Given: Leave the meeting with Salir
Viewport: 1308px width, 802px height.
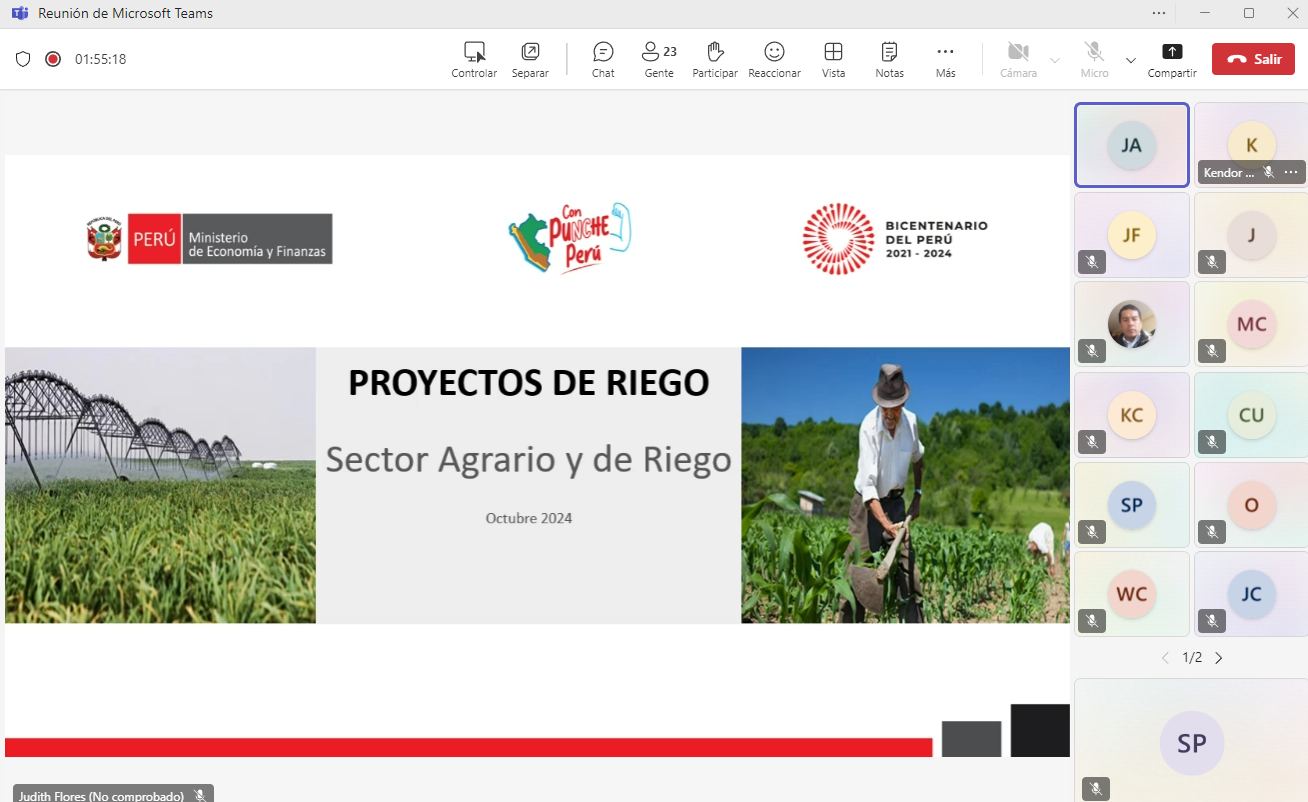Looking at the screenshot, I should 1253,59.
